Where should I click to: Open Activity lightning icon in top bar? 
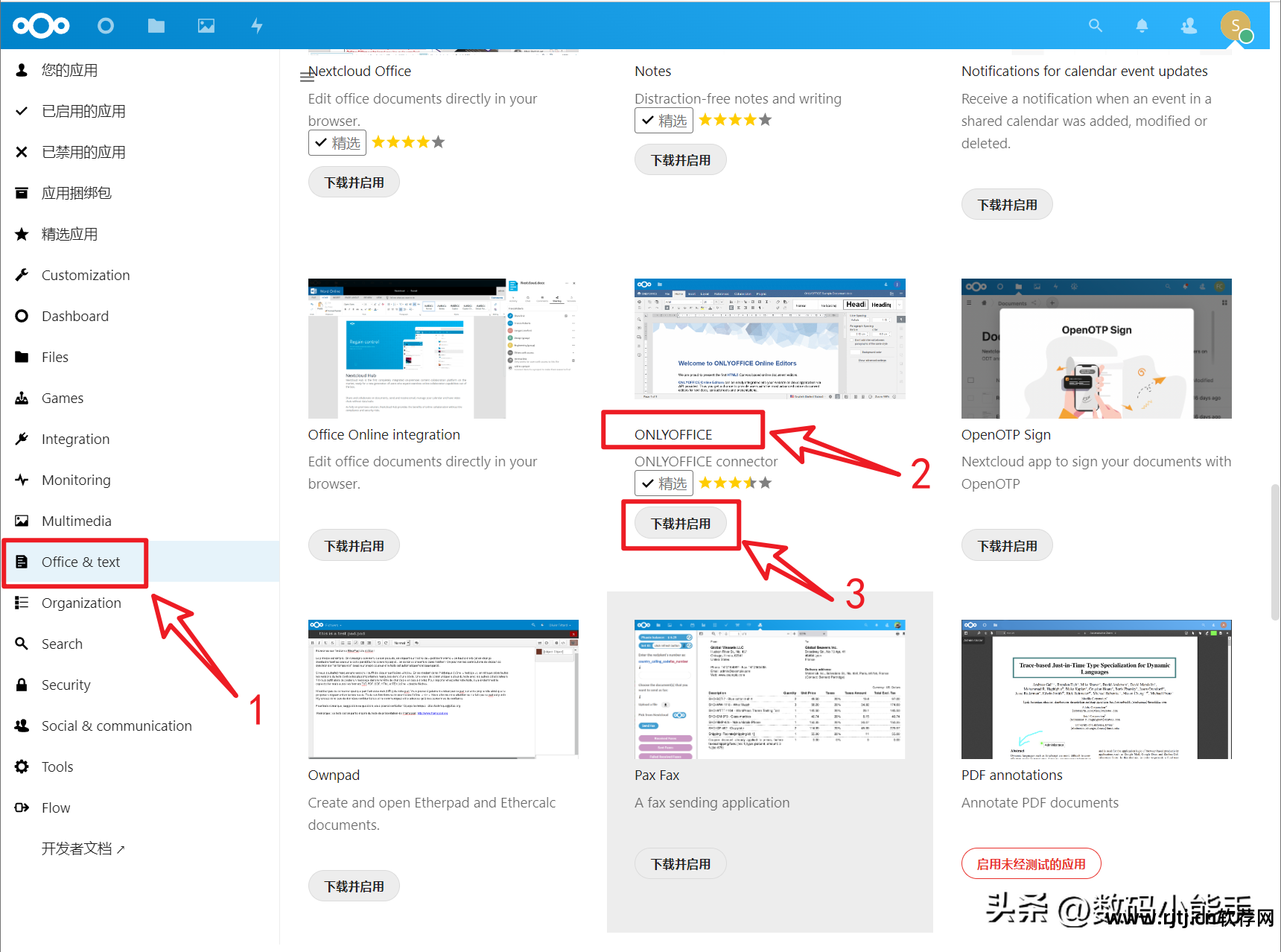[257, 26]
